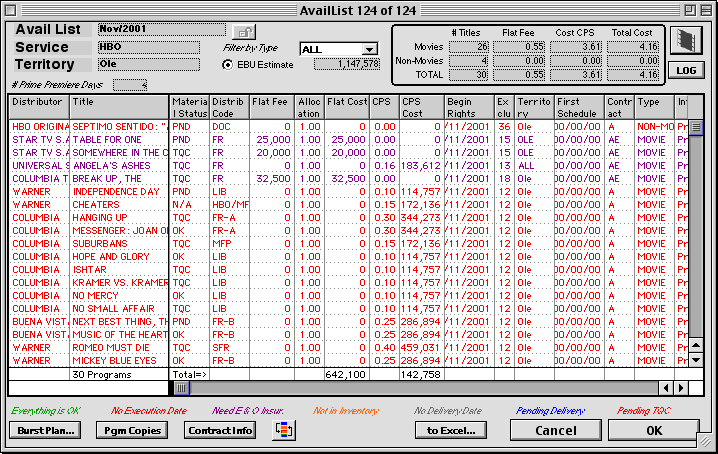Click the table's scroll down arrow
The width and height of the screenshot is (718, 454).
(x=696, y=360)
